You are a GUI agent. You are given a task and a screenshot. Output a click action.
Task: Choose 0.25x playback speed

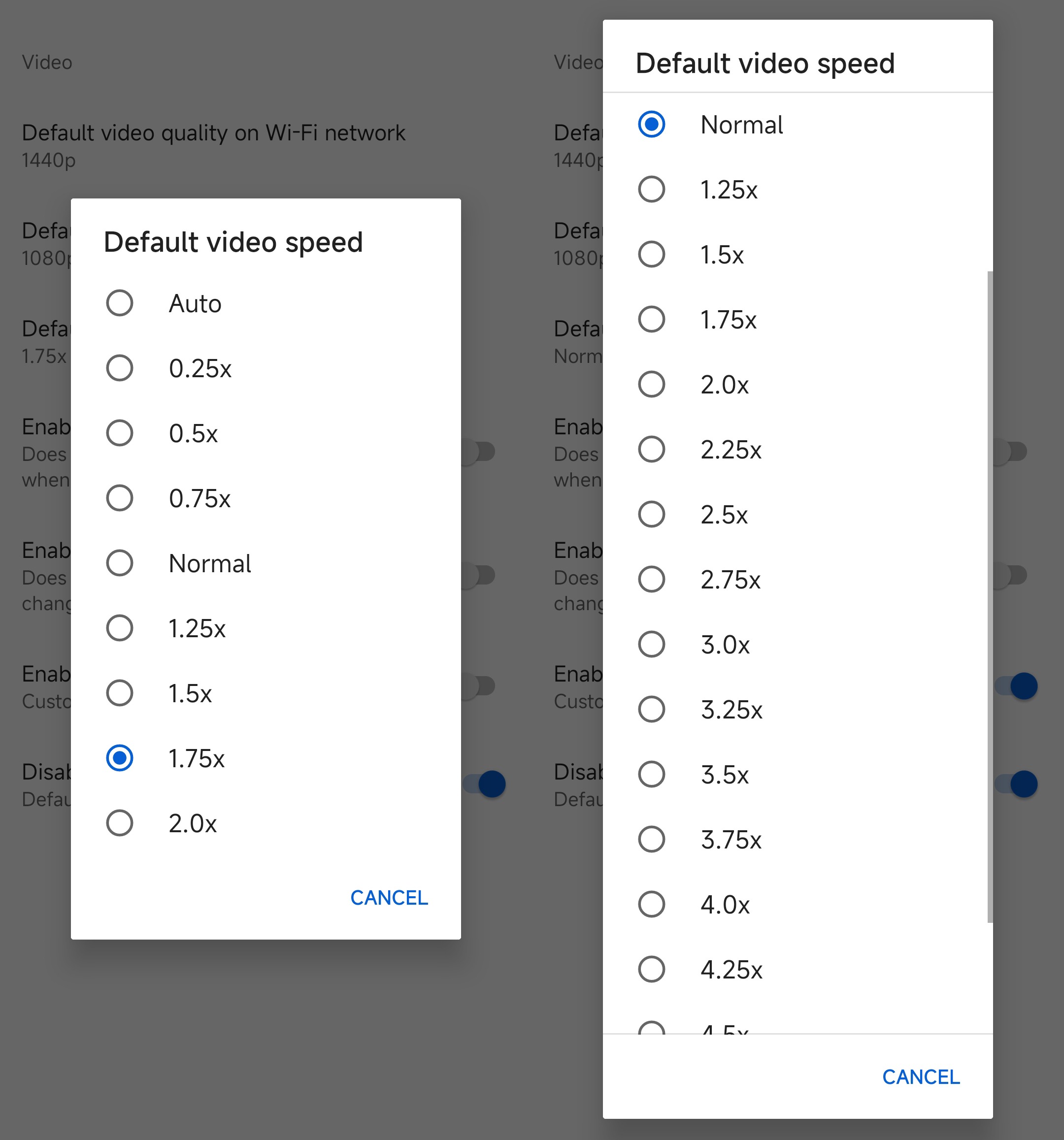click(x=120, y=368)
